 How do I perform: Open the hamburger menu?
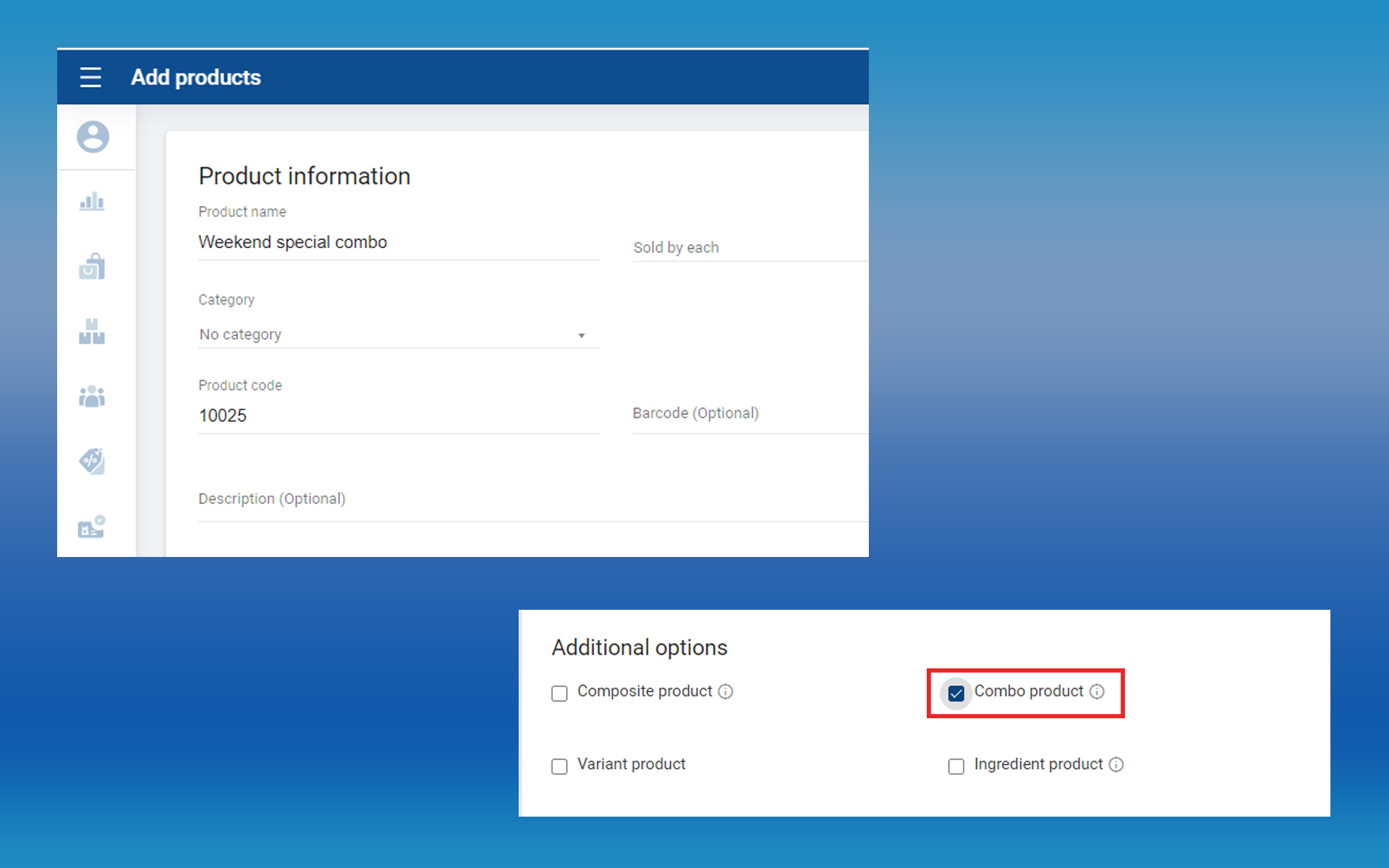pos(90,77)
